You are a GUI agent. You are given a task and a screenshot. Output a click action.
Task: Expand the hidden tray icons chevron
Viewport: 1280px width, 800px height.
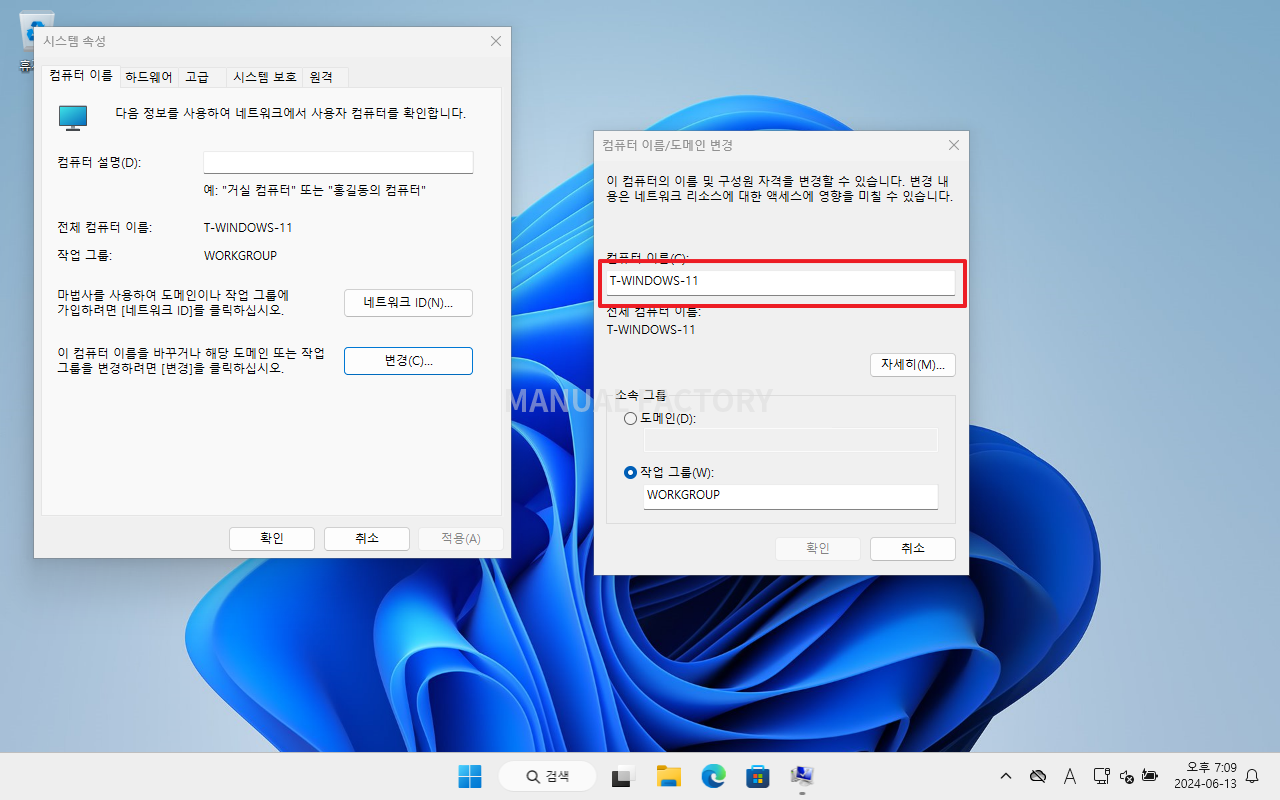(x=1006, y=776)
